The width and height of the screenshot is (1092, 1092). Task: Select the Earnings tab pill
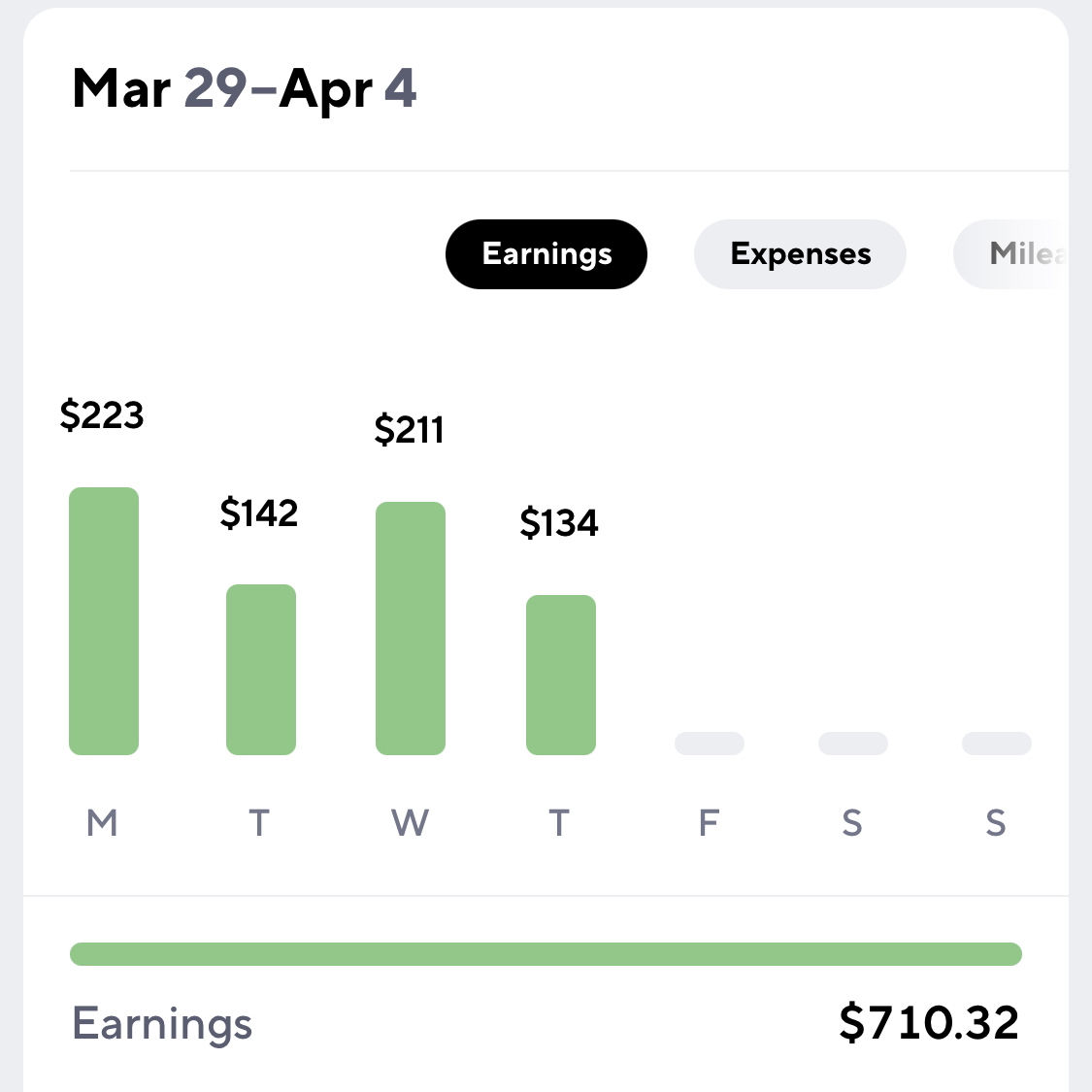[x=546, y=254]
